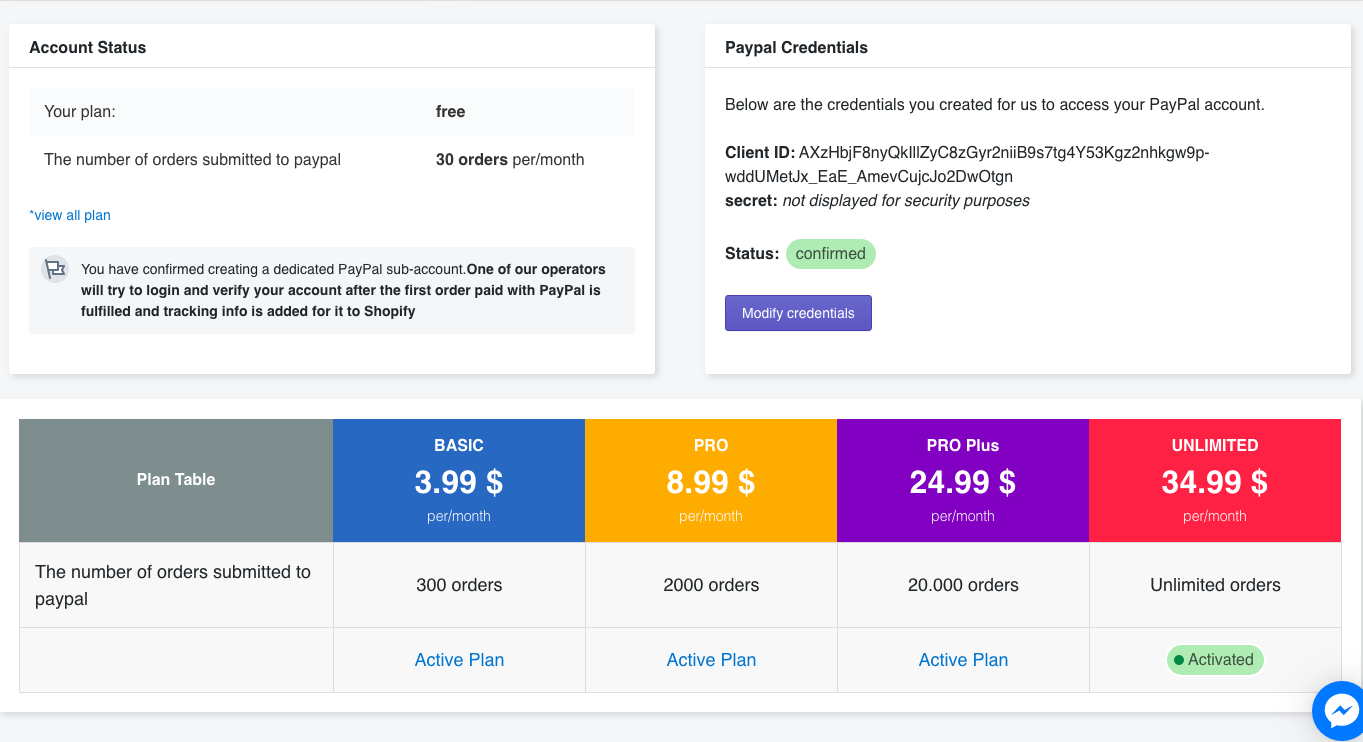Click the Activated badge under UNLIMITED
Image resolution: width=1363 pixels, height=742 pixels.
point(1215,660)
